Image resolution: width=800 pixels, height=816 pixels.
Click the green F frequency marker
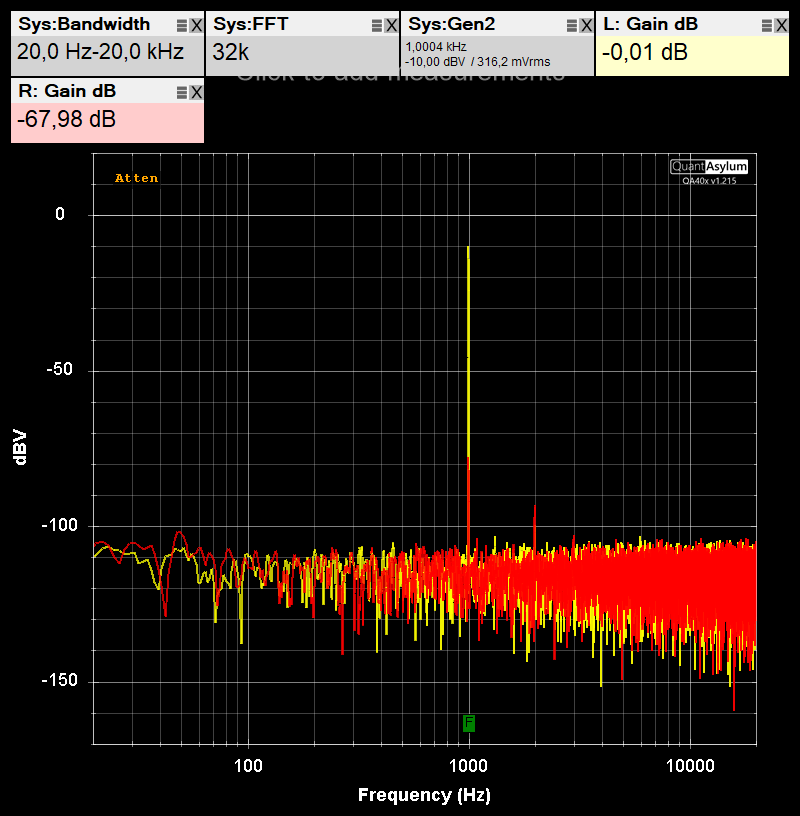tap(468, 723)
